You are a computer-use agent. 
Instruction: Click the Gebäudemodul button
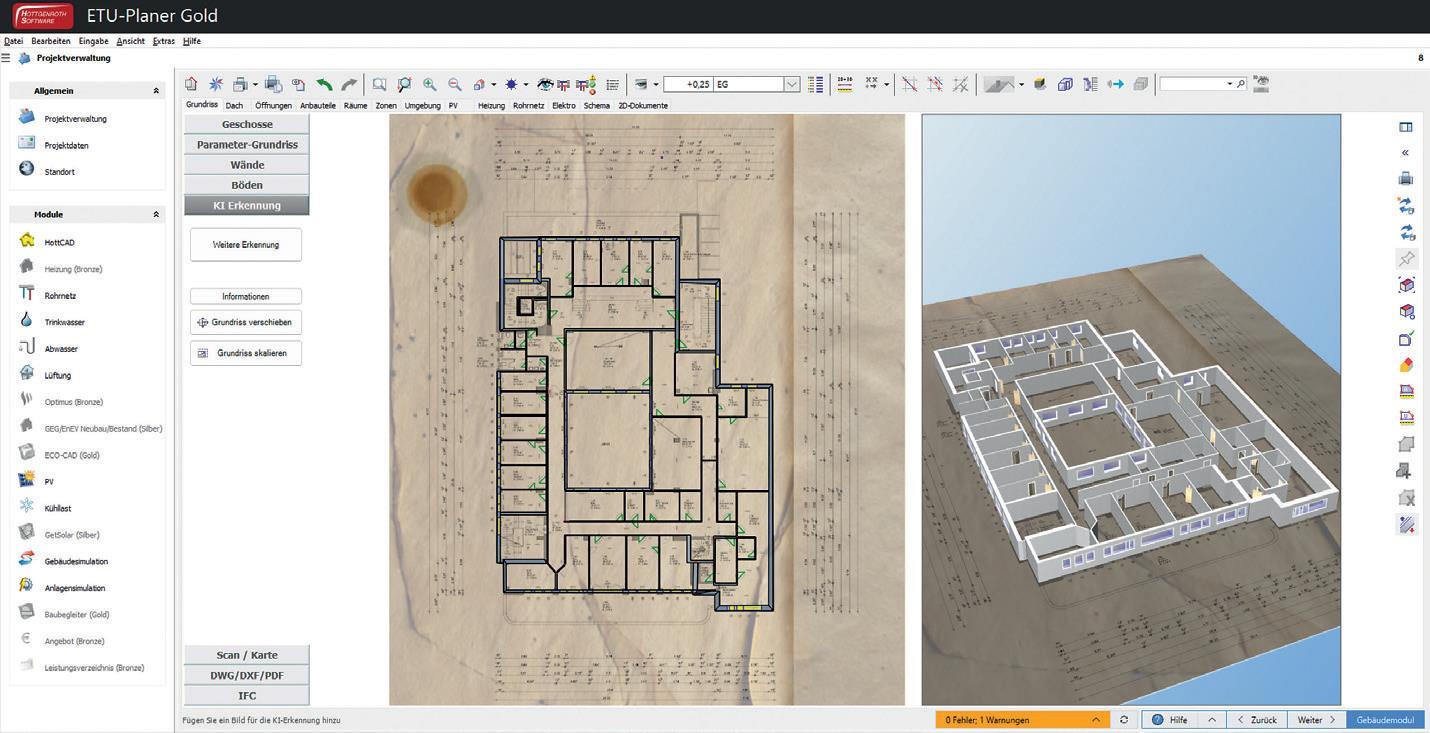click(x=1385, y=720)
